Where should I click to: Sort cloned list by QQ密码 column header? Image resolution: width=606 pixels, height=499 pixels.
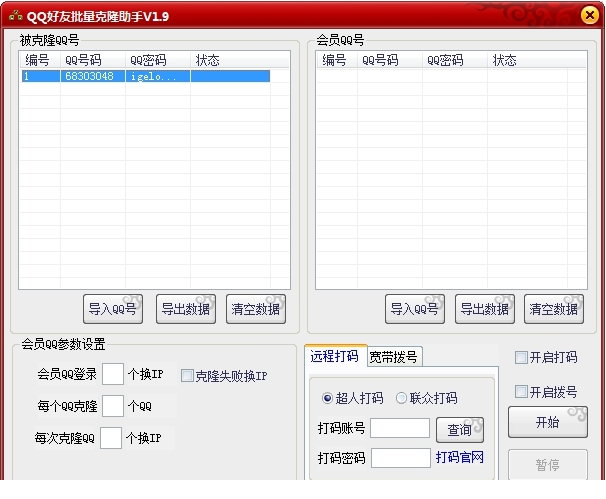click(158, 60)
